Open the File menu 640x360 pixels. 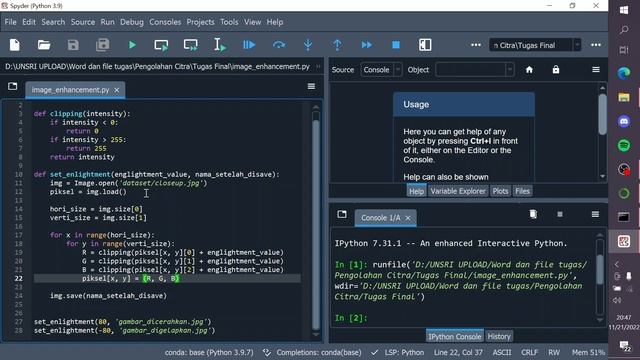click(x=11, y=22)
